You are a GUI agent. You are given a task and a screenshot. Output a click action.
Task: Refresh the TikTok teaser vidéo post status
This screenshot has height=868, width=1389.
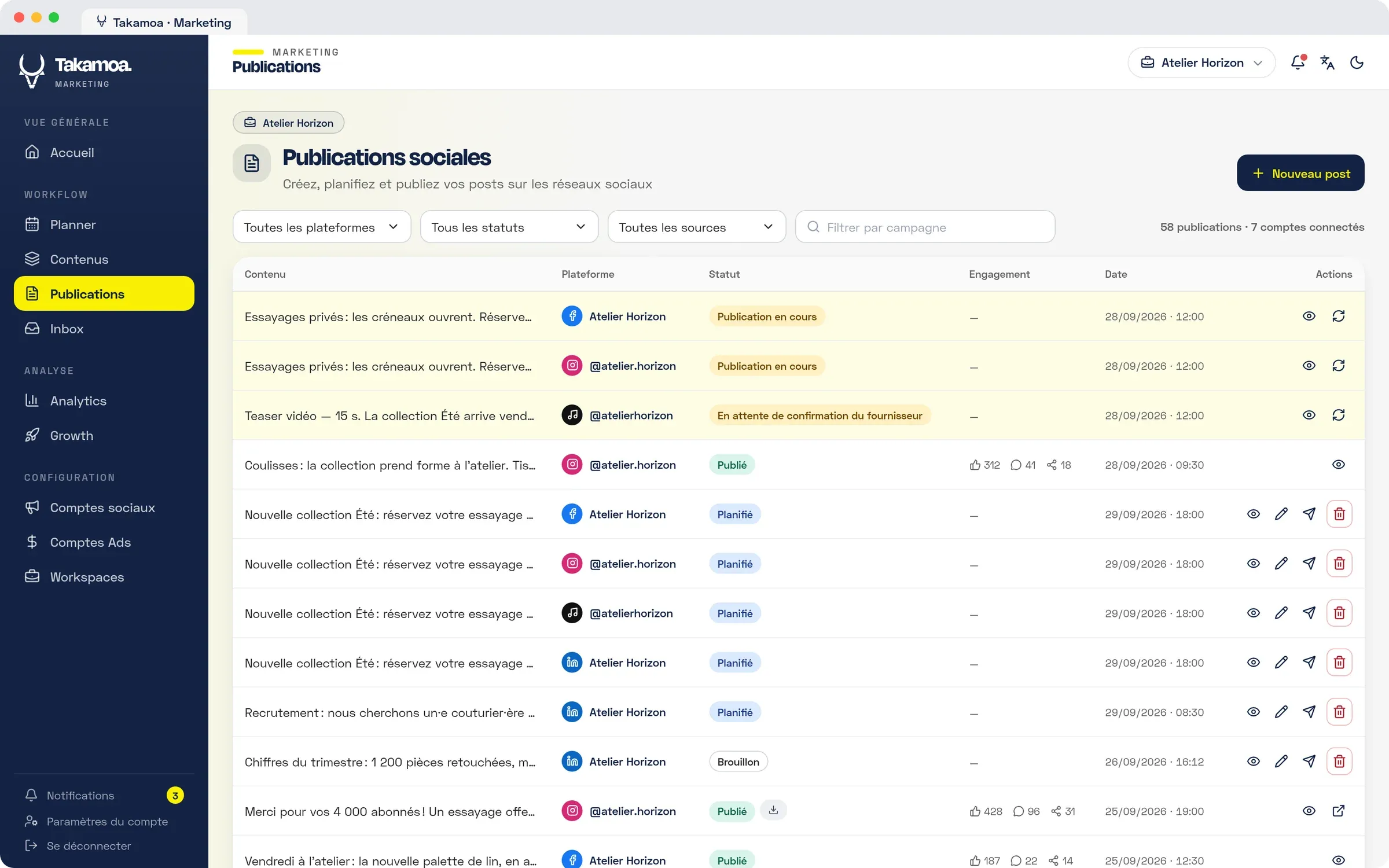point(1339,415)
